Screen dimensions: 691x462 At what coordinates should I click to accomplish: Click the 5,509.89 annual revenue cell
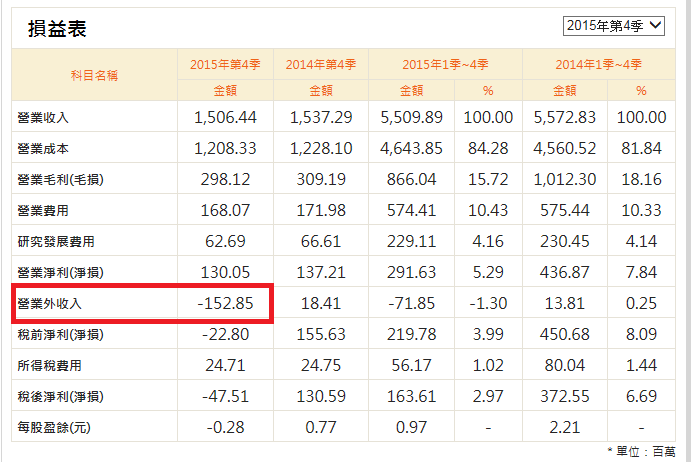[411, 117]
